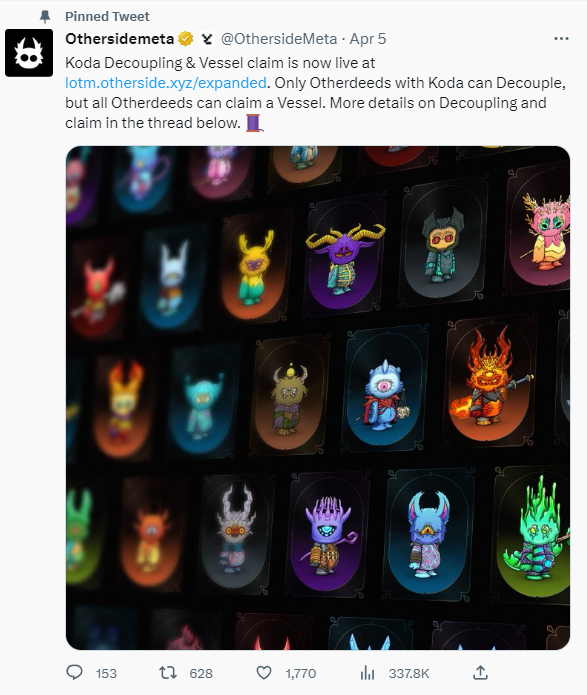
Task: Open the three-dot more options menu
Action: click(561, 39)
